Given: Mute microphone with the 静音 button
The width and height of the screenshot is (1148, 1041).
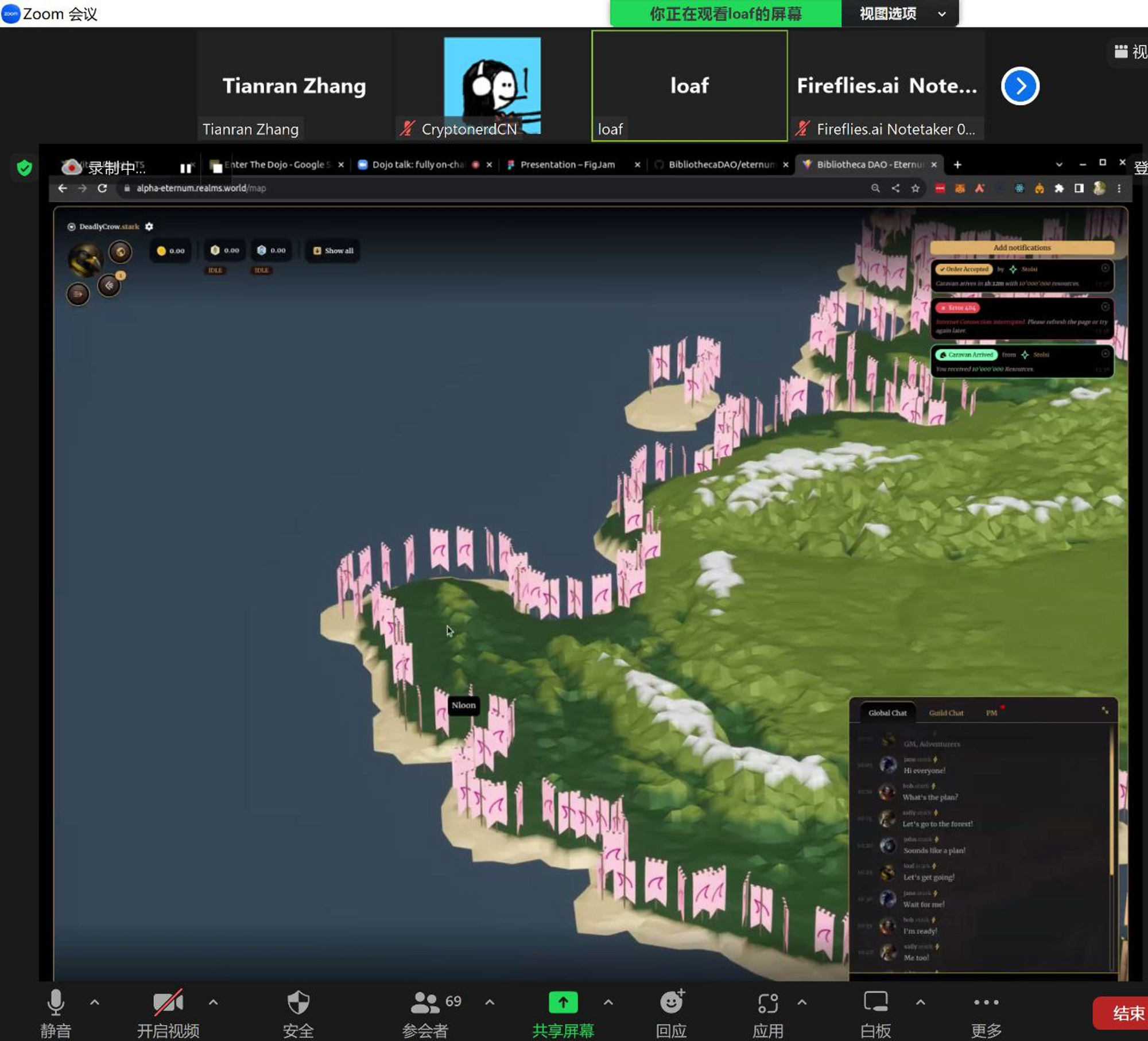Looking at the screenshot, I should pos(56,1013).
